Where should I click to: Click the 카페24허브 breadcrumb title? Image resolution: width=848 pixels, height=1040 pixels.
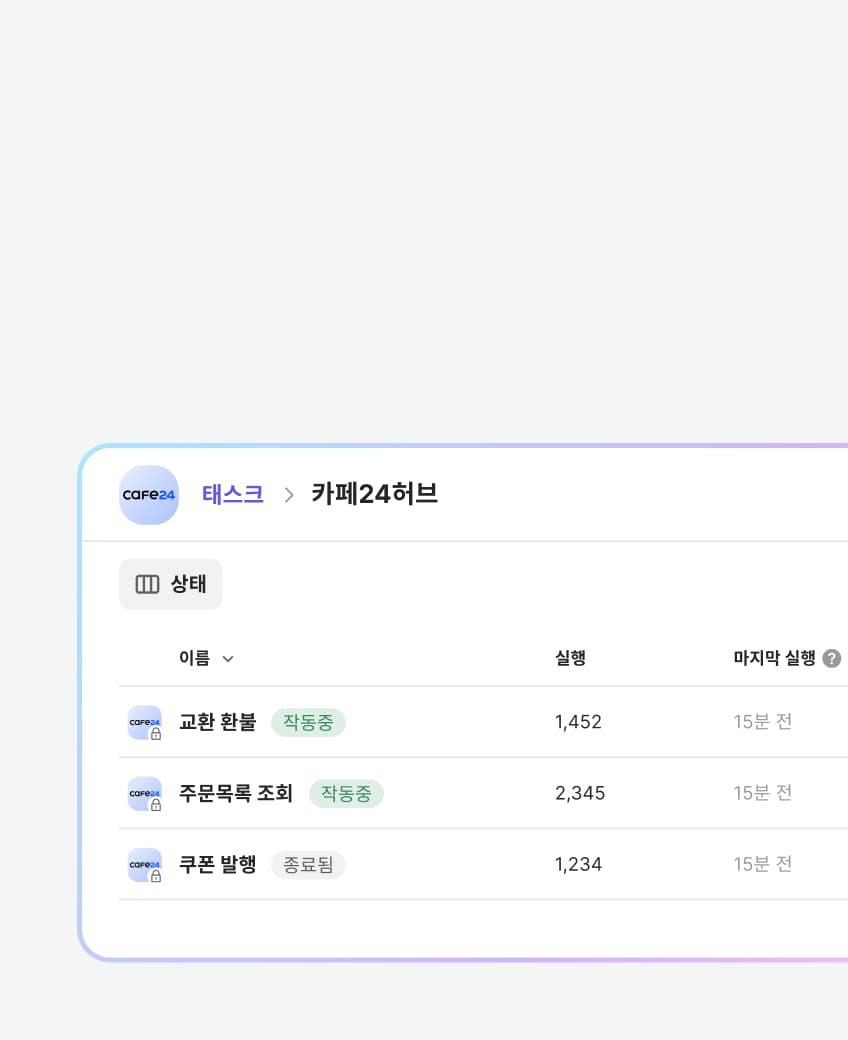[374, 494]
